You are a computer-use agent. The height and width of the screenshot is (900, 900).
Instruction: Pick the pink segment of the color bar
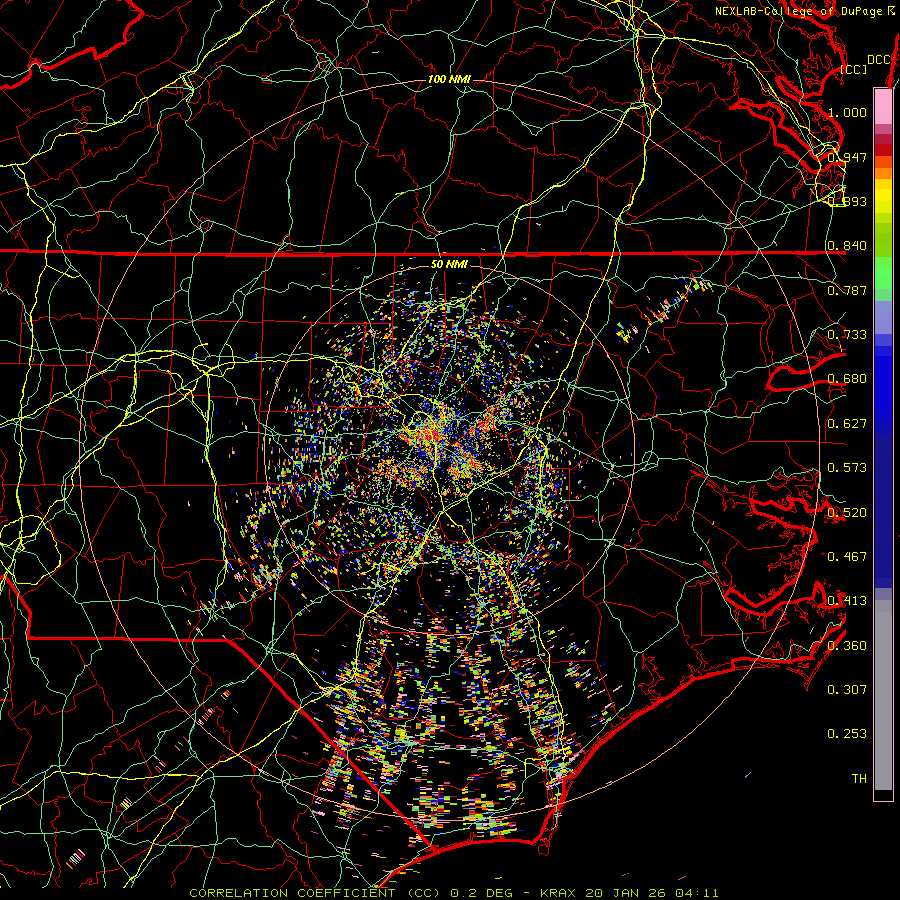point(883,106)
